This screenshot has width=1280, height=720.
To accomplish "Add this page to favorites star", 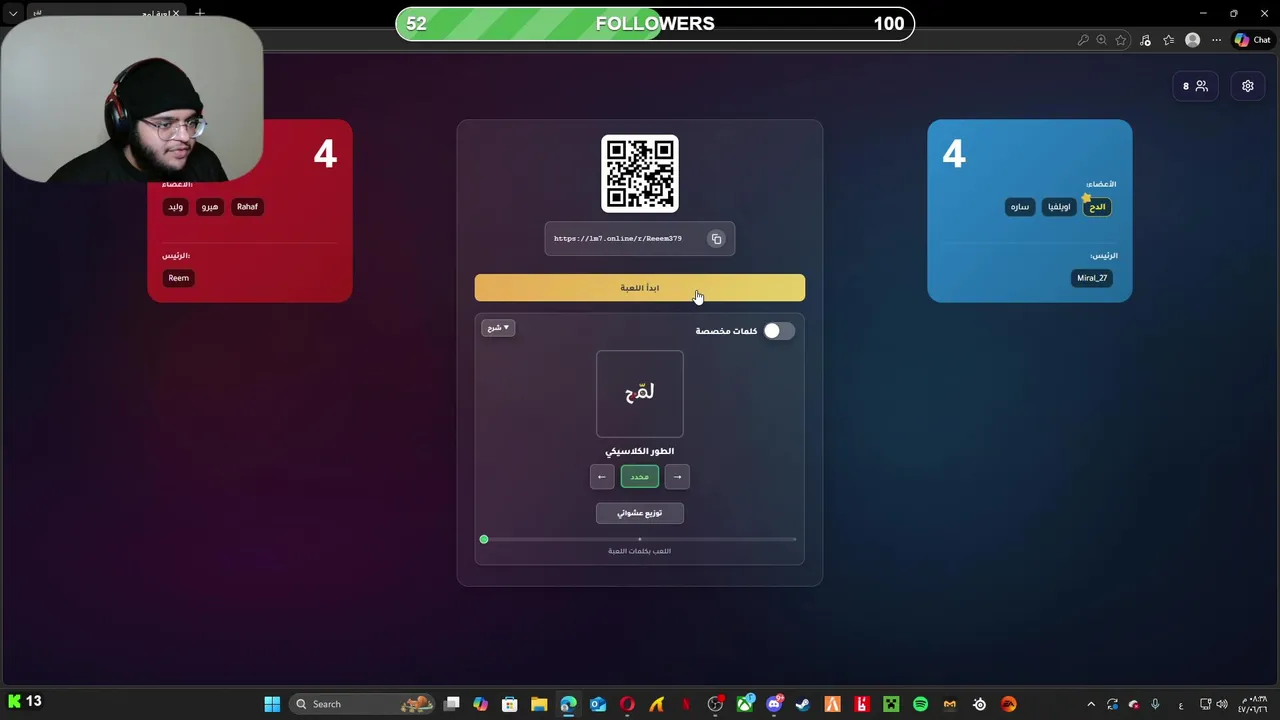I will point(1120,40).
